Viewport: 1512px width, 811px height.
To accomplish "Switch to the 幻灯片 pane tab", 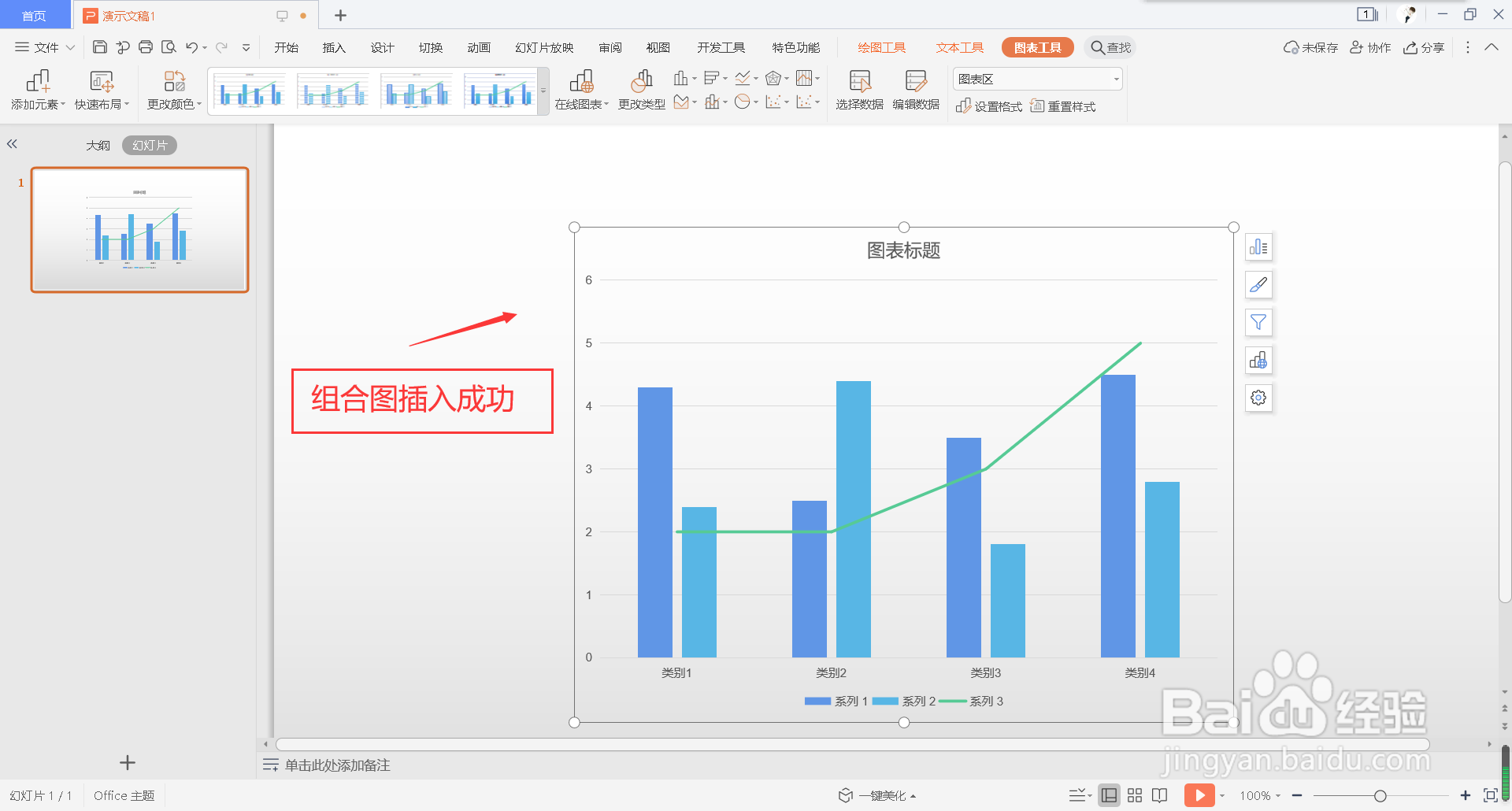I will [149, 144].
